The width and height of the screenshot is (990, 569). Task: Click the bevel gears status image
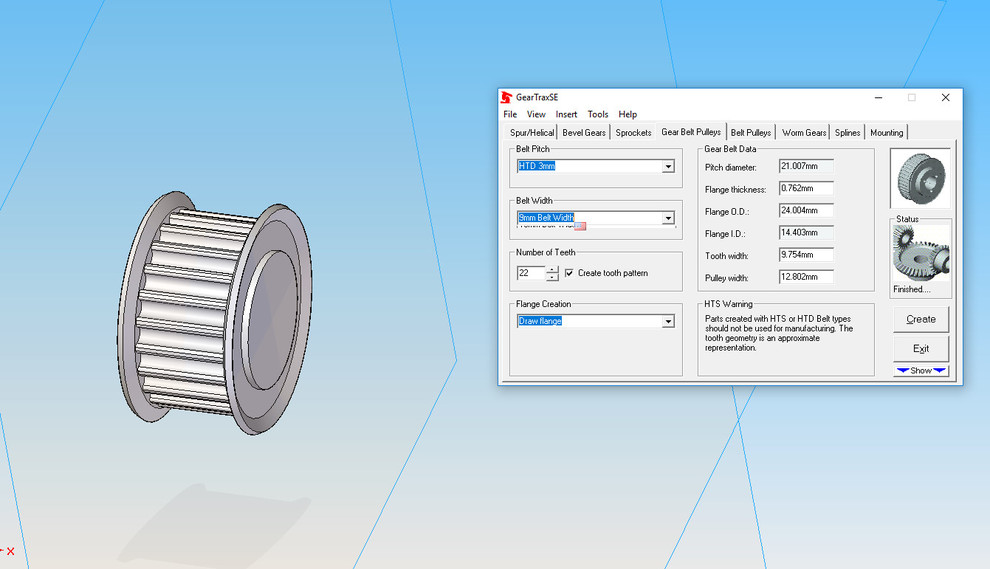click(920, 254)
